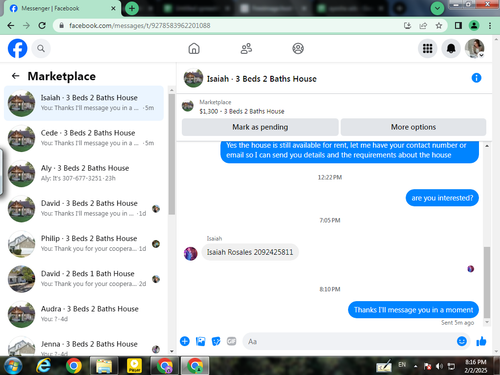Click the share page icon in address bar
The image size is (500, 375).
pyautogui.click(x=423, y=26)
